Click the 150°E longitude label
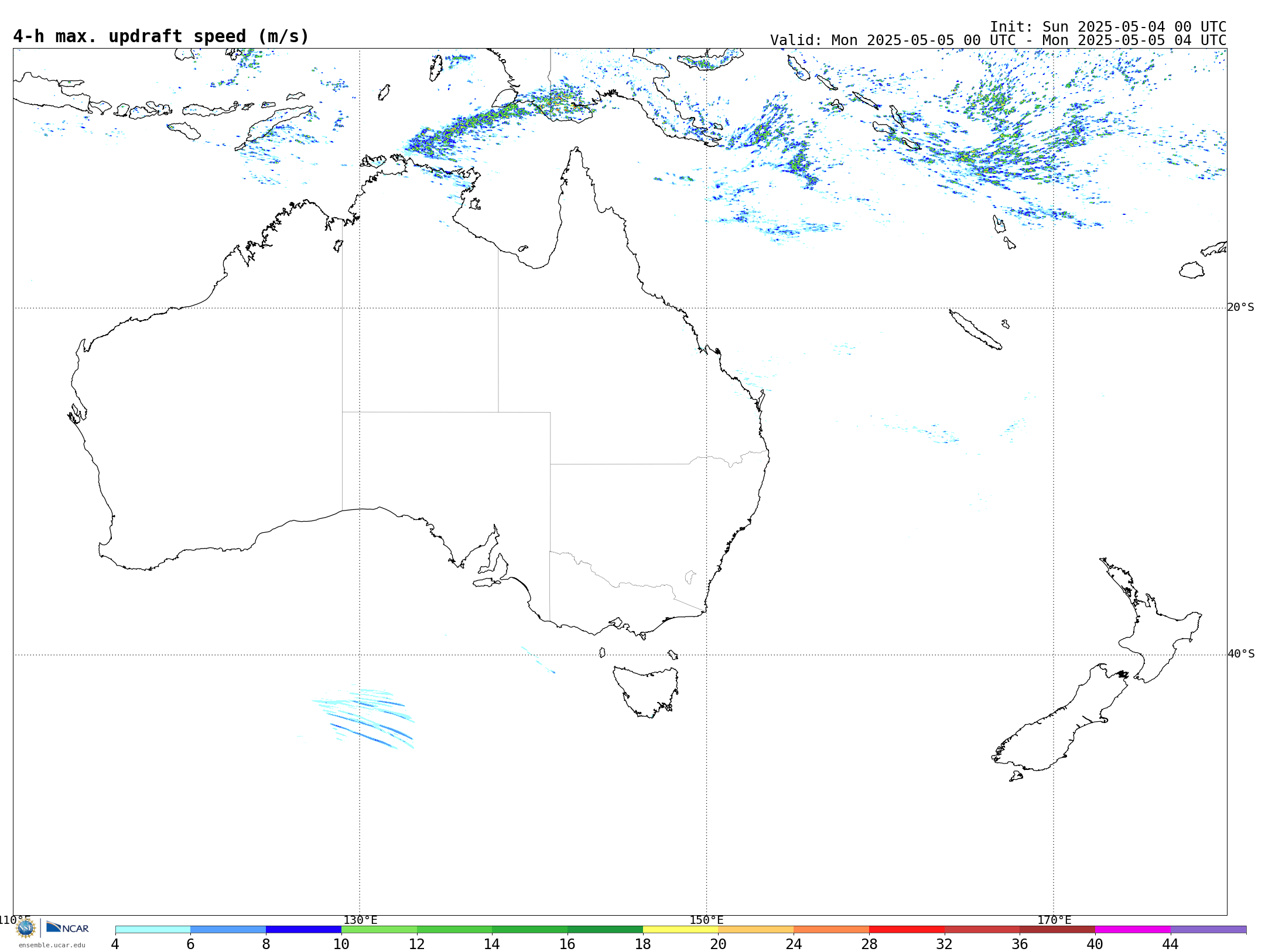 click(706, 920)
